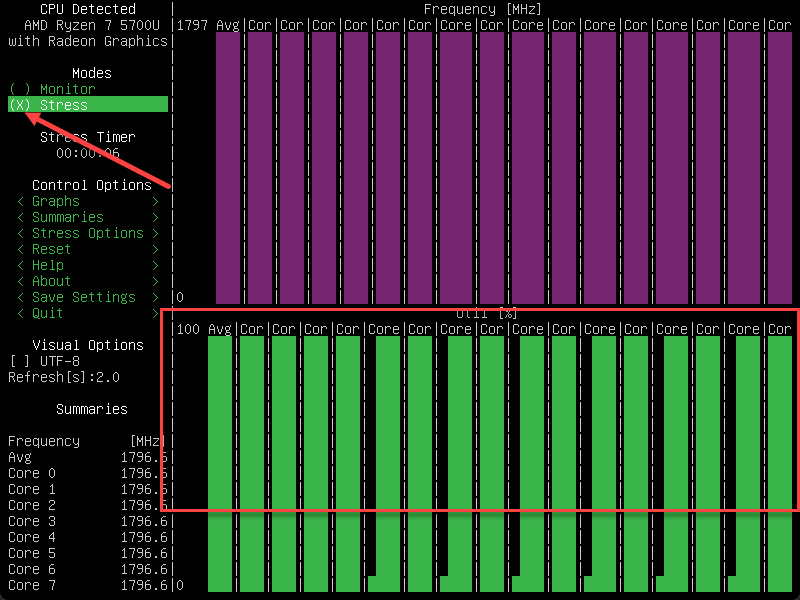Click the Avg column label in Util graph
This screenshot has height=600, width=800.
point(220,329)
